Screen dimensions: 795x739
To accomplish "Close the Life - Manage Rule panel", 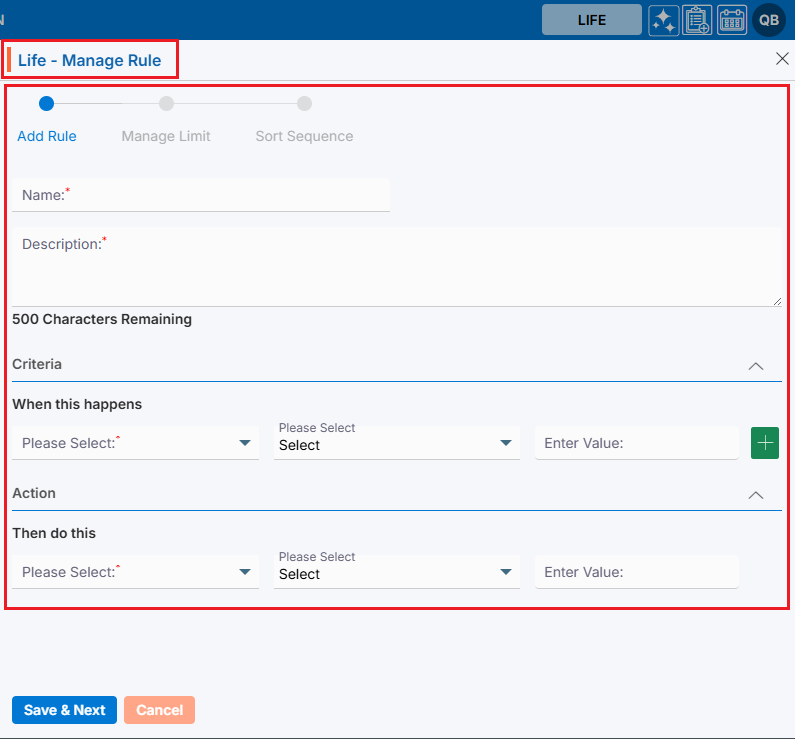I will tap(782, 59).
